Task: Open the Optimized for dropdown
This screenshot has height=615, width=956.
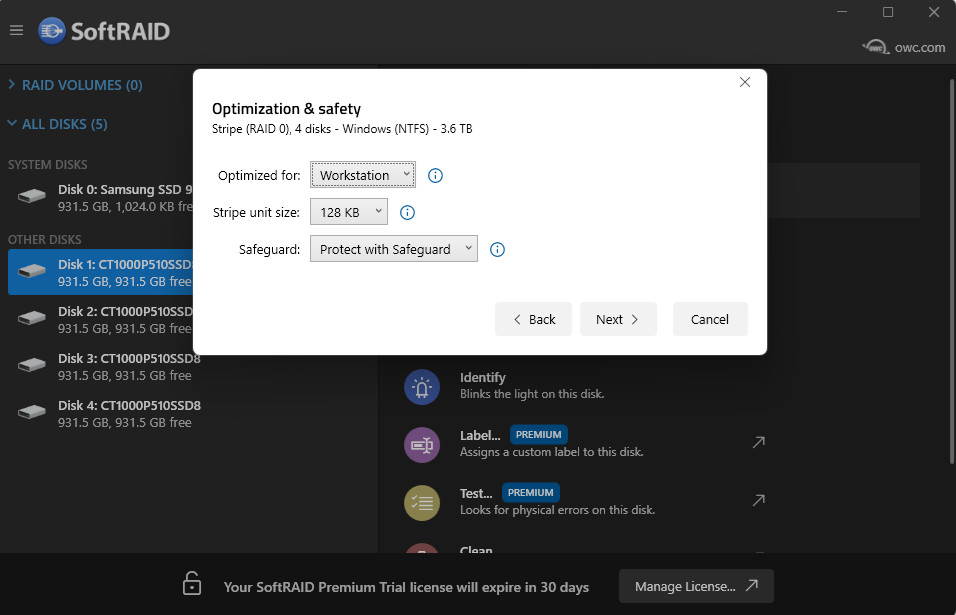Action: 363,175
